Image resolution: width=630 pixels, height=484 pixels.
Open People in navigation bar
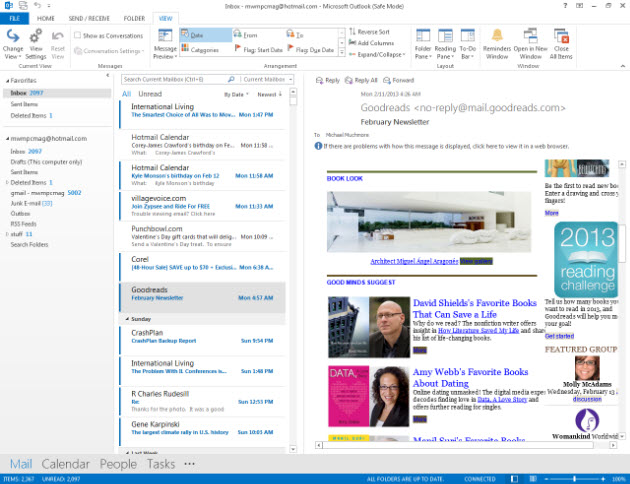(x=118, y=464)
